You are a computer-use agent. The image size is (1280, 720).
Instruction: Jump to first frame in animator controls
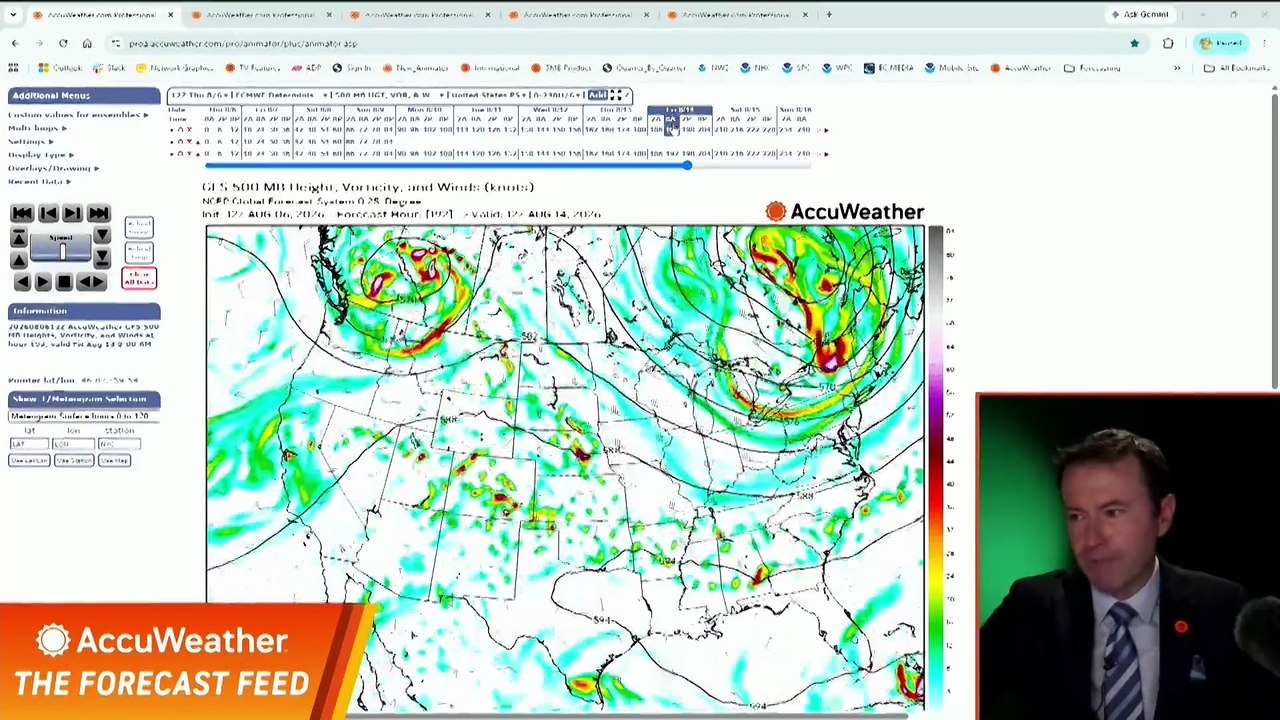22,213
